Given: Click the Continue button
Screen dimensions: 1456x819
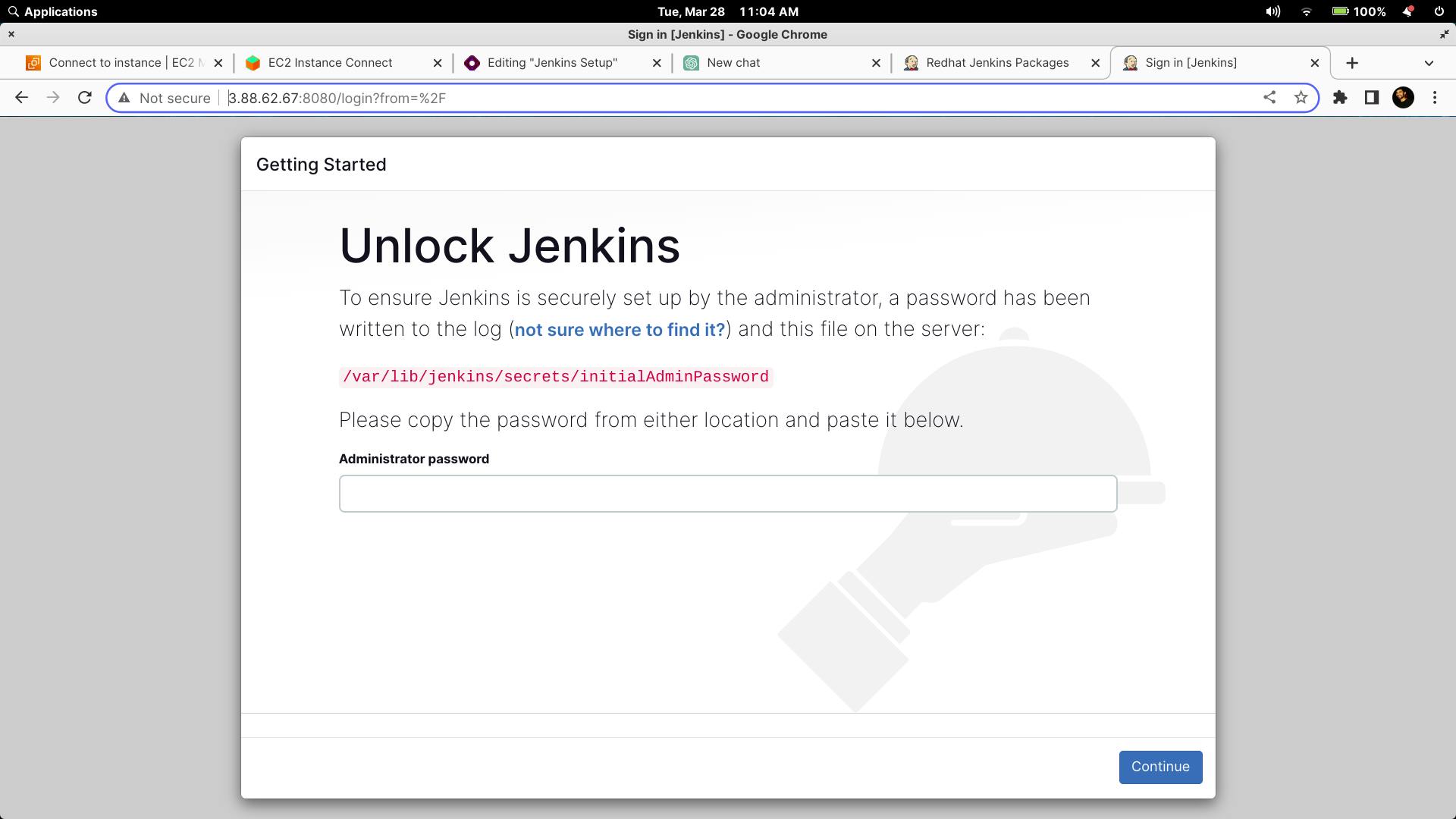Looking at the screenshot, I should (x=1160, y=767).
